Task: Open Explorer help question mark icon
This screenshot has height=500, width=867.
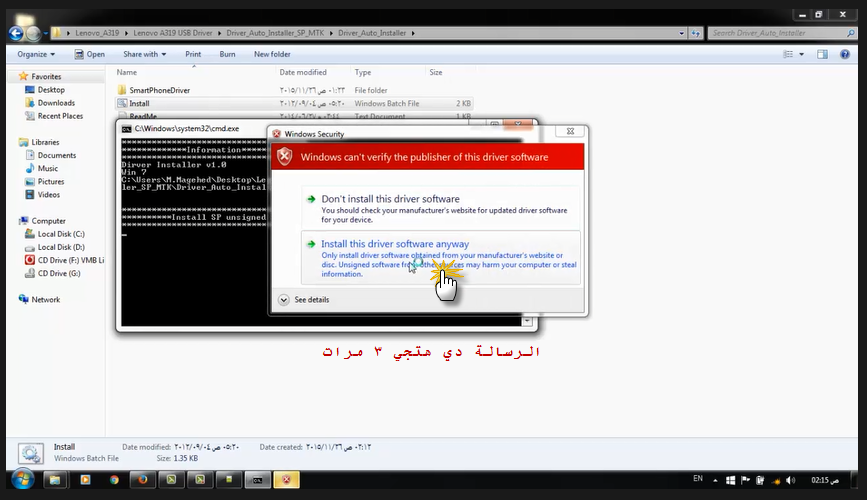Action: [845, 54]
